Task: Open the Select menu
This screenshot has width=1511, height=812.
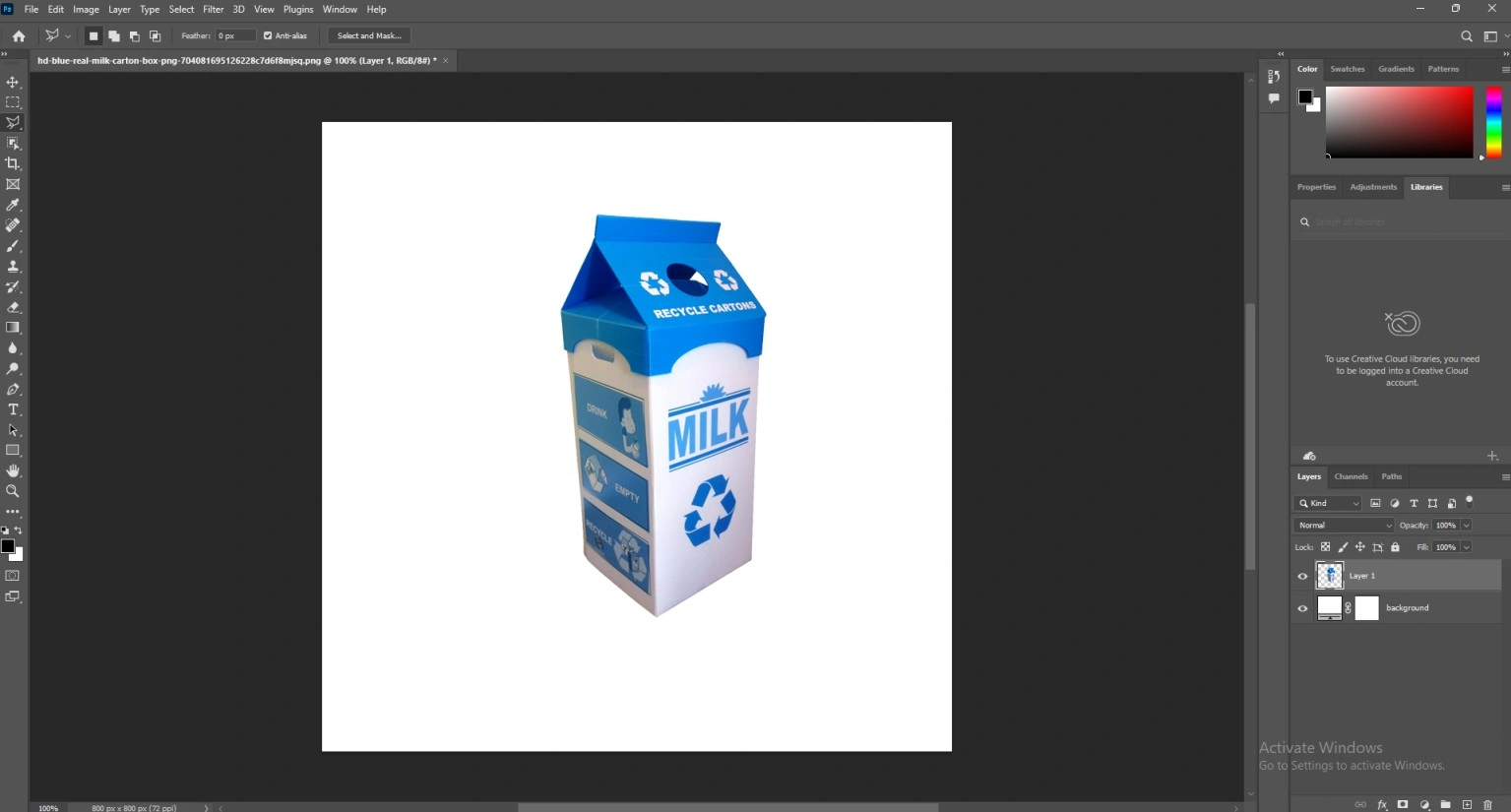Action: [181, 9]
